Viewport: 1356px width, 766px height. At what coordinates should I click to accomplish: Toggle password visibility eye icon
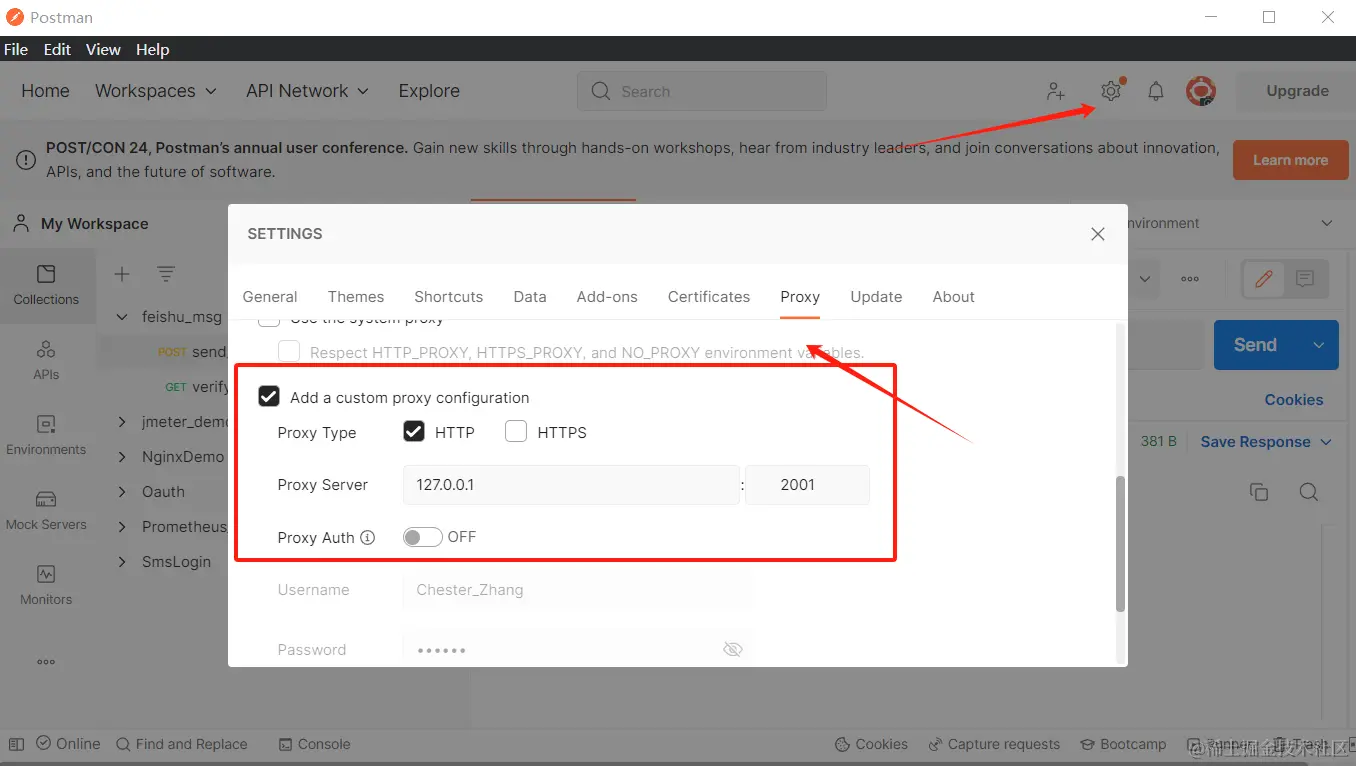click(x=732, y=649)
